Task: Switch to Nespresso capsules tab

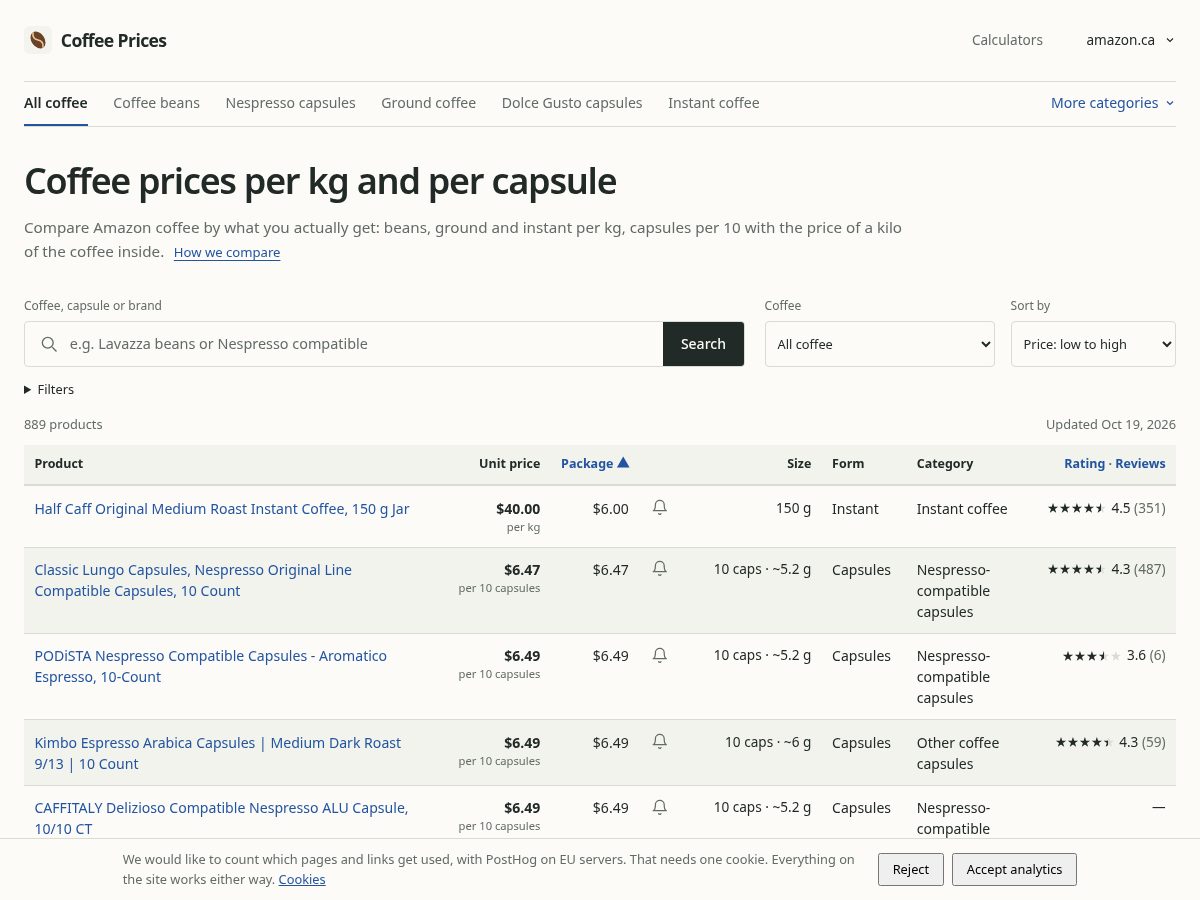Action: pos(290,103)
